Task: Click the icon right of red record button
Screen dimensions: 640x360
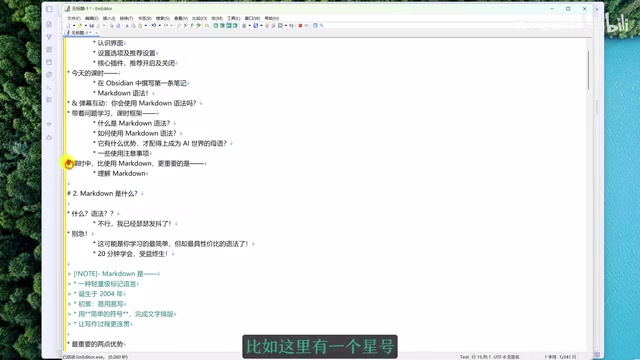Action: (307, 25)
